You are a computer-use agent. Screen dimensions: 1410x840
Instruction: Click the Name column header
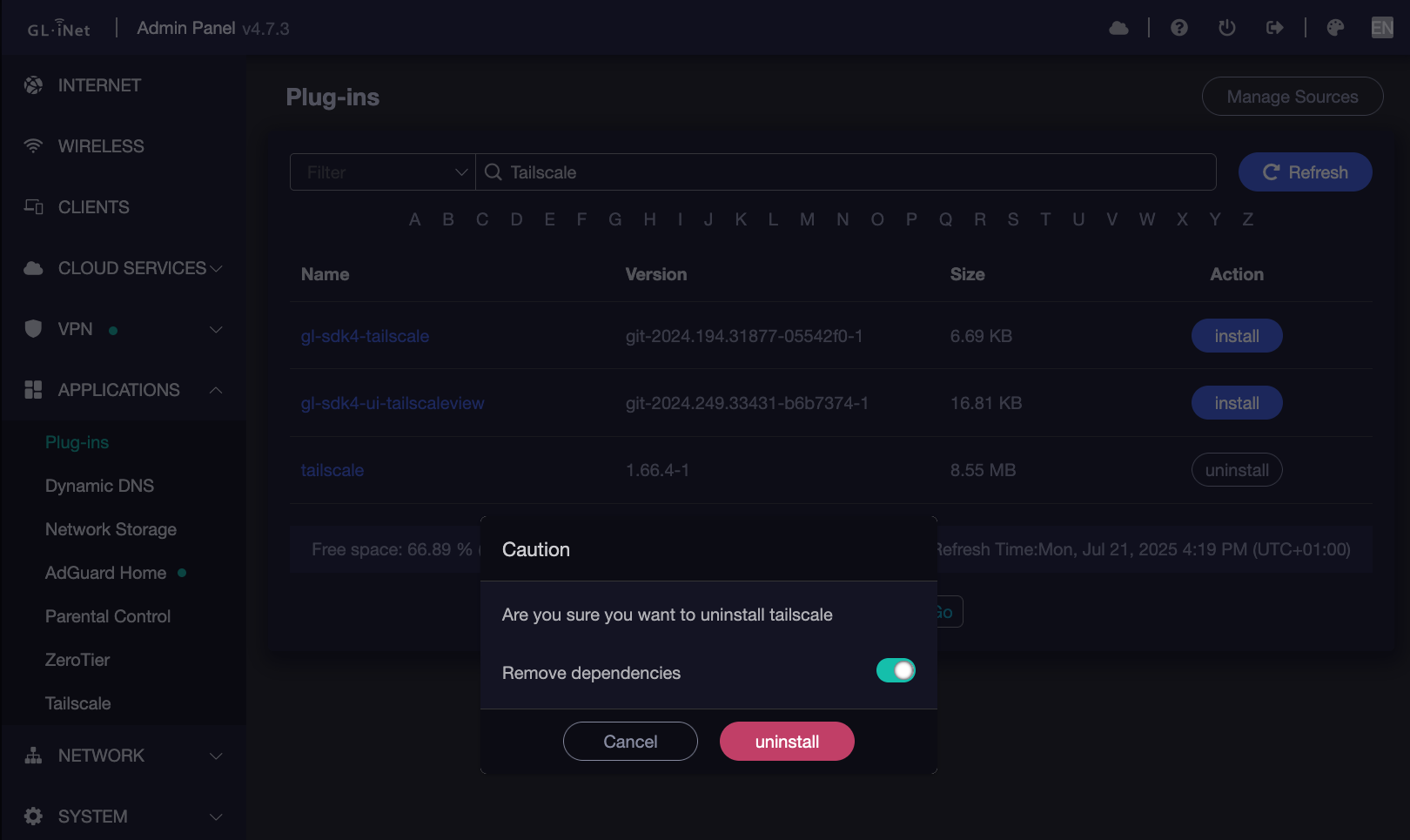point(325,274)
